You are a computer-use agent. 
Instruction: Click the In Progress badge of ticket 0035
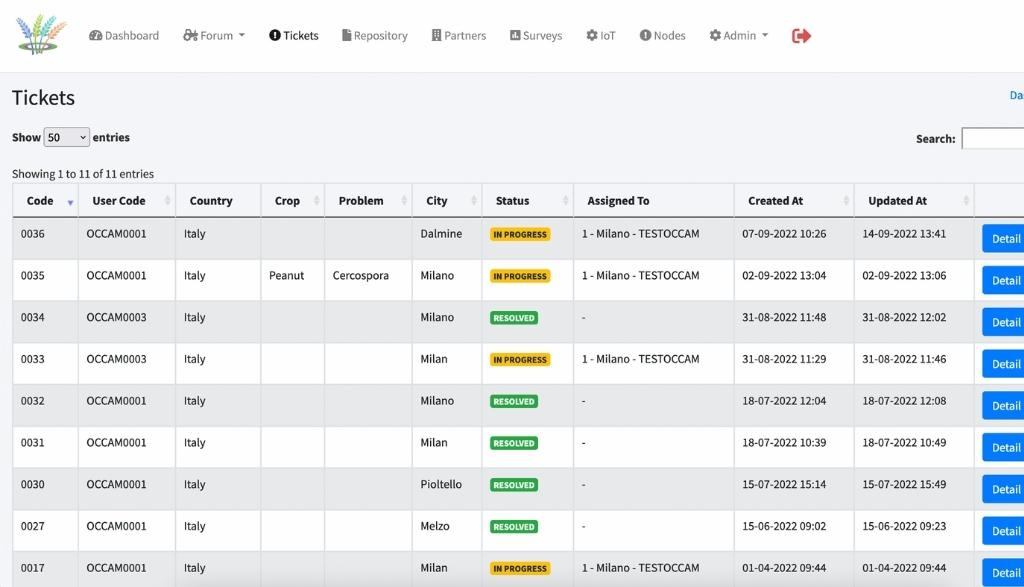(x=520, y=276)
